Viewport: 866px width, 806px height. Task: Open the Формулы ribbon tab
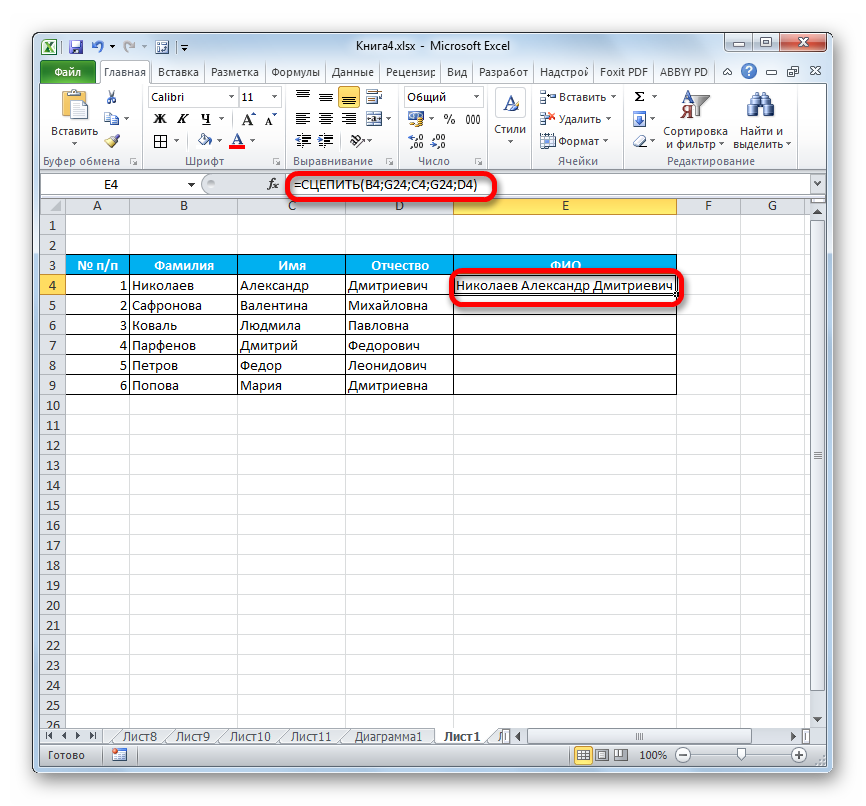(x=295, y=72)
